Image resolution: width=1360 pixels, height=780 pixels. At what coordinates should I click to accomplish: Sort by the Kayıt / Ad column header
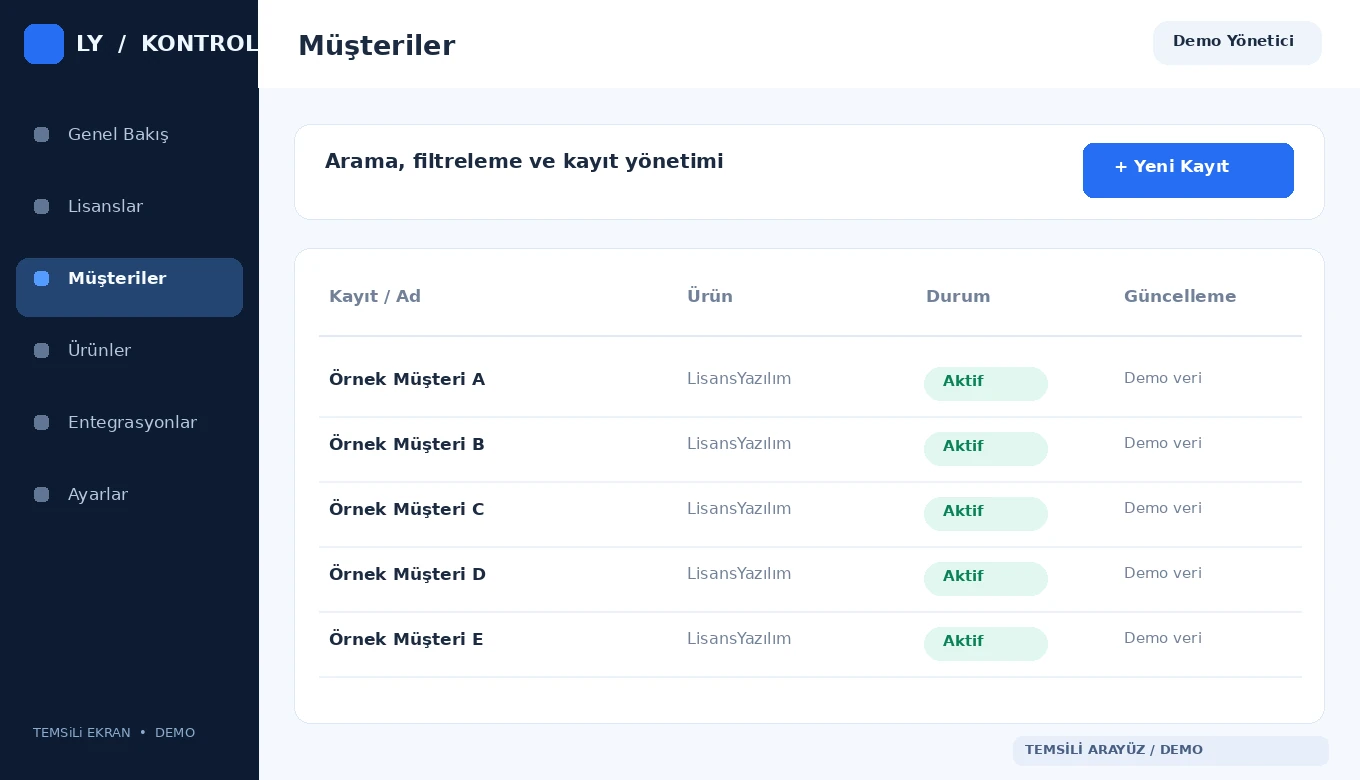375,296
